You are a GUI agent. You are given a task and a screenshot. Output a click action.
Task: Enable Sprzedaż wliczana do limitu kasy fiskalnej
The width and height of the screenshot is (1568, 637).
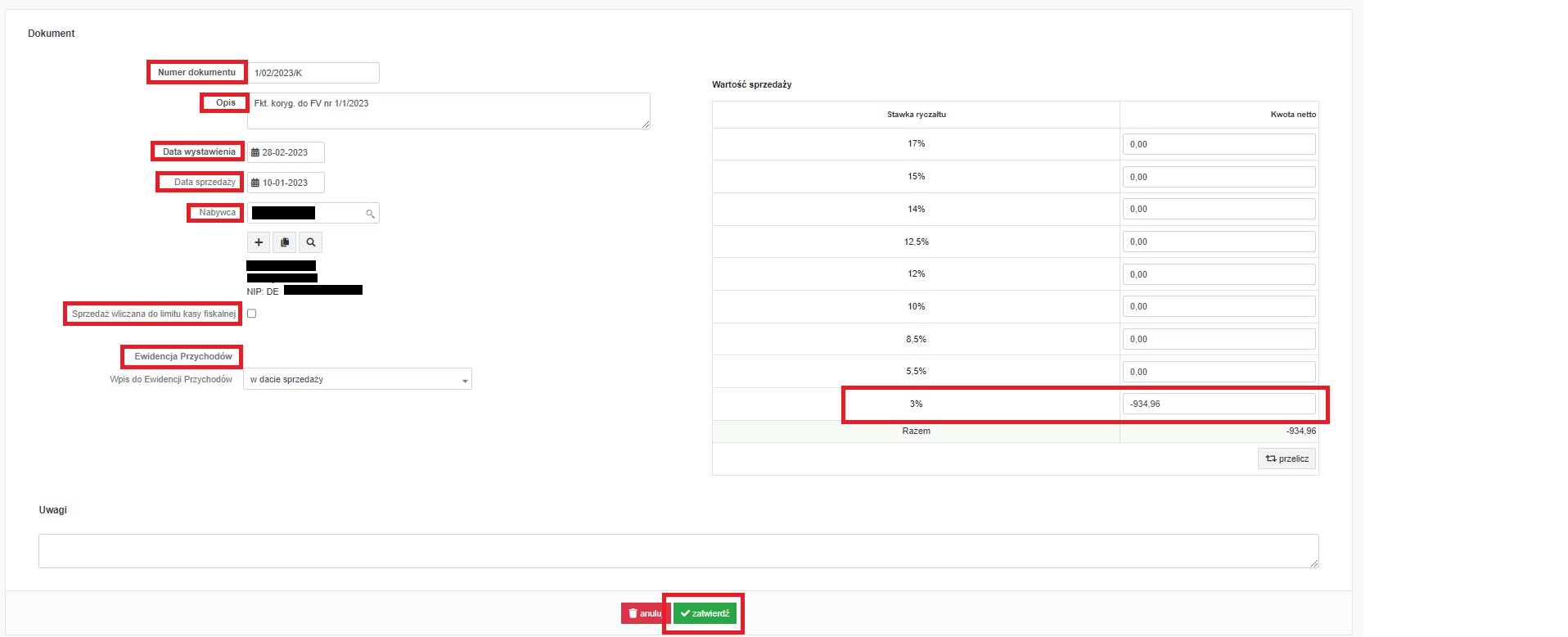[x=252, y=314]
